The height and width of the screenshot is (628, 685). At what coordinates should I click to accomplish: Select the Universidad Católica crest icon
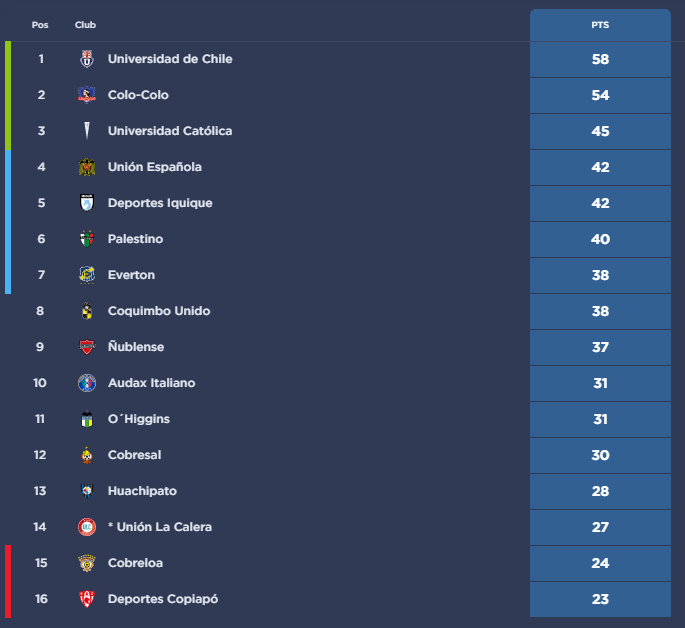coord(87,131)
